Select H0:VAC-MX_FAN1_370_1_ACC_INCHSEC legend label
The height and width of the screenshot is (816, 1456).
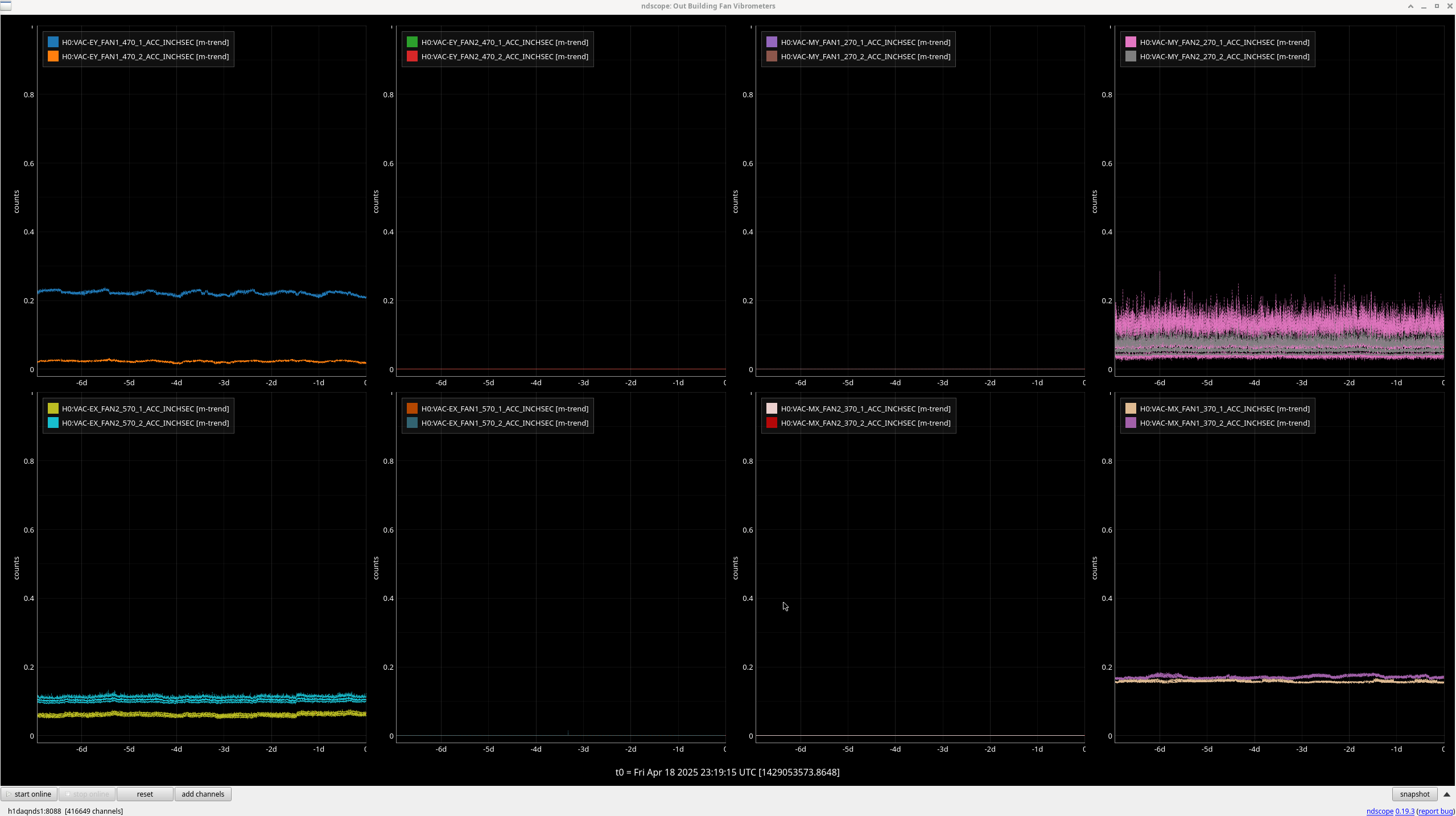pyautogui.click(x=1224, y=409)
